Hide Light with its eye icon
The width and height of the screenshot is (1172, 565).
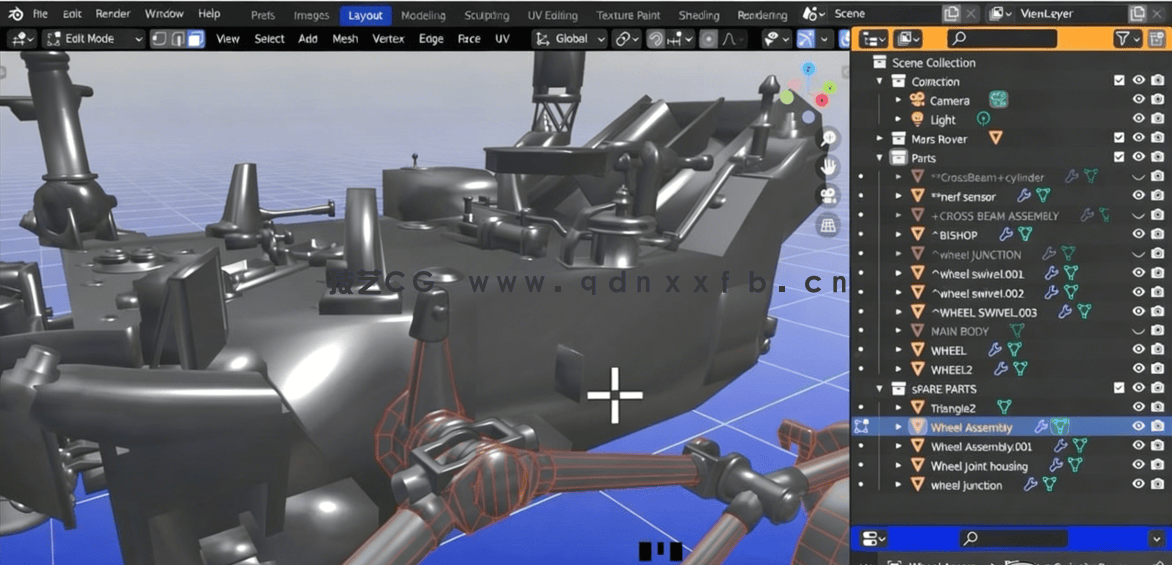pos(1138,119)
